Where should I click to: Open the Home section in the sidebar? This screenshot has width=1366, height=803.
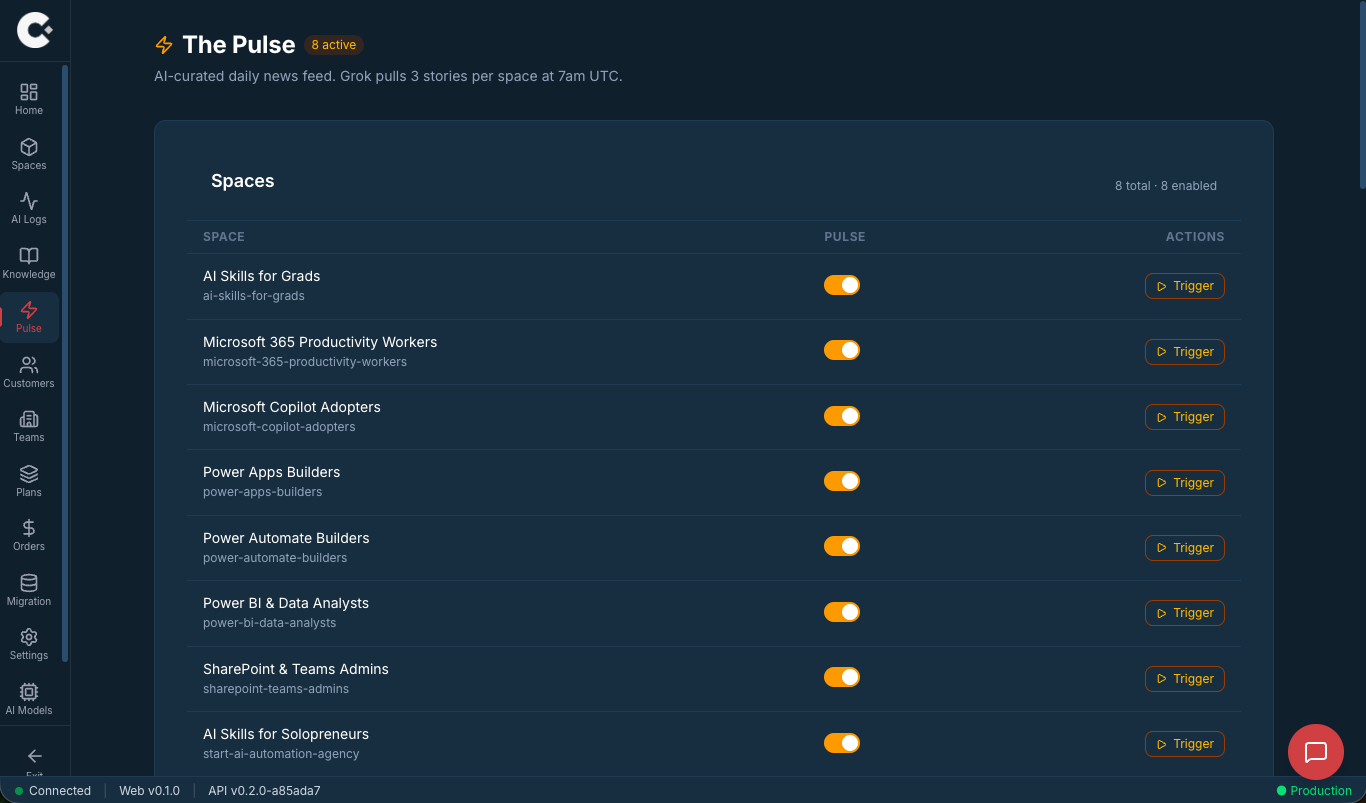(28, 96)
